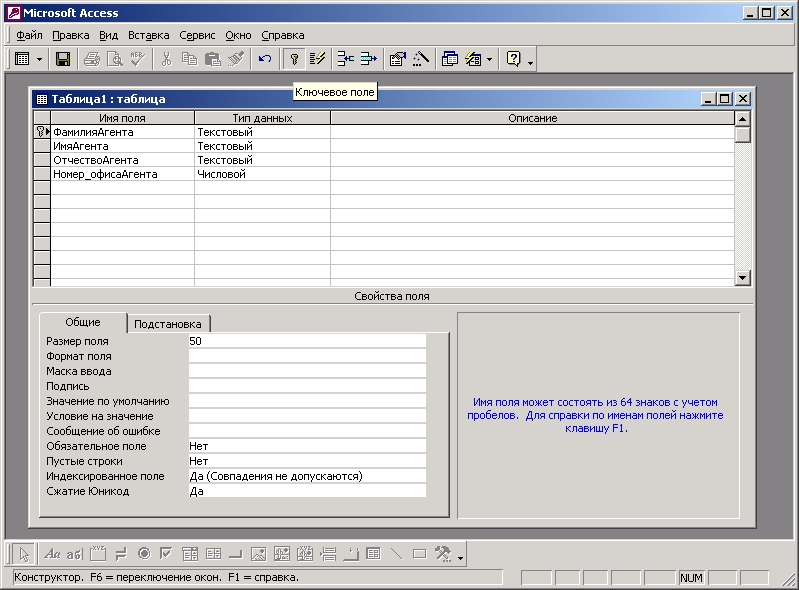Undo the last action with toolbar arrow
799x590 pixels.
(265, 59)
